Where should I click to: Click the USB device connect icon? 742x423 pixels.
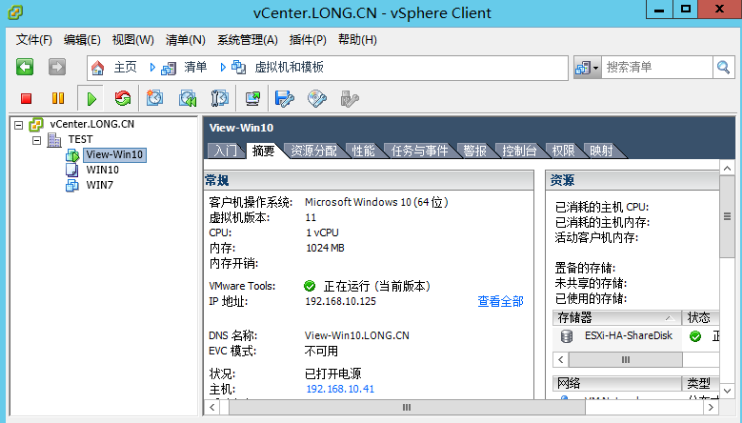[x=349, y=98]
